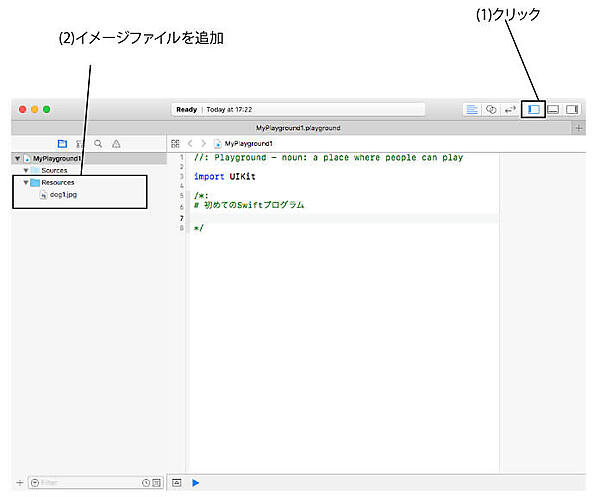This screenshot has height=497, width=600.
Task: Collapse the MyPlayground1 root disclosure triangle
Action: pos(17,158)
